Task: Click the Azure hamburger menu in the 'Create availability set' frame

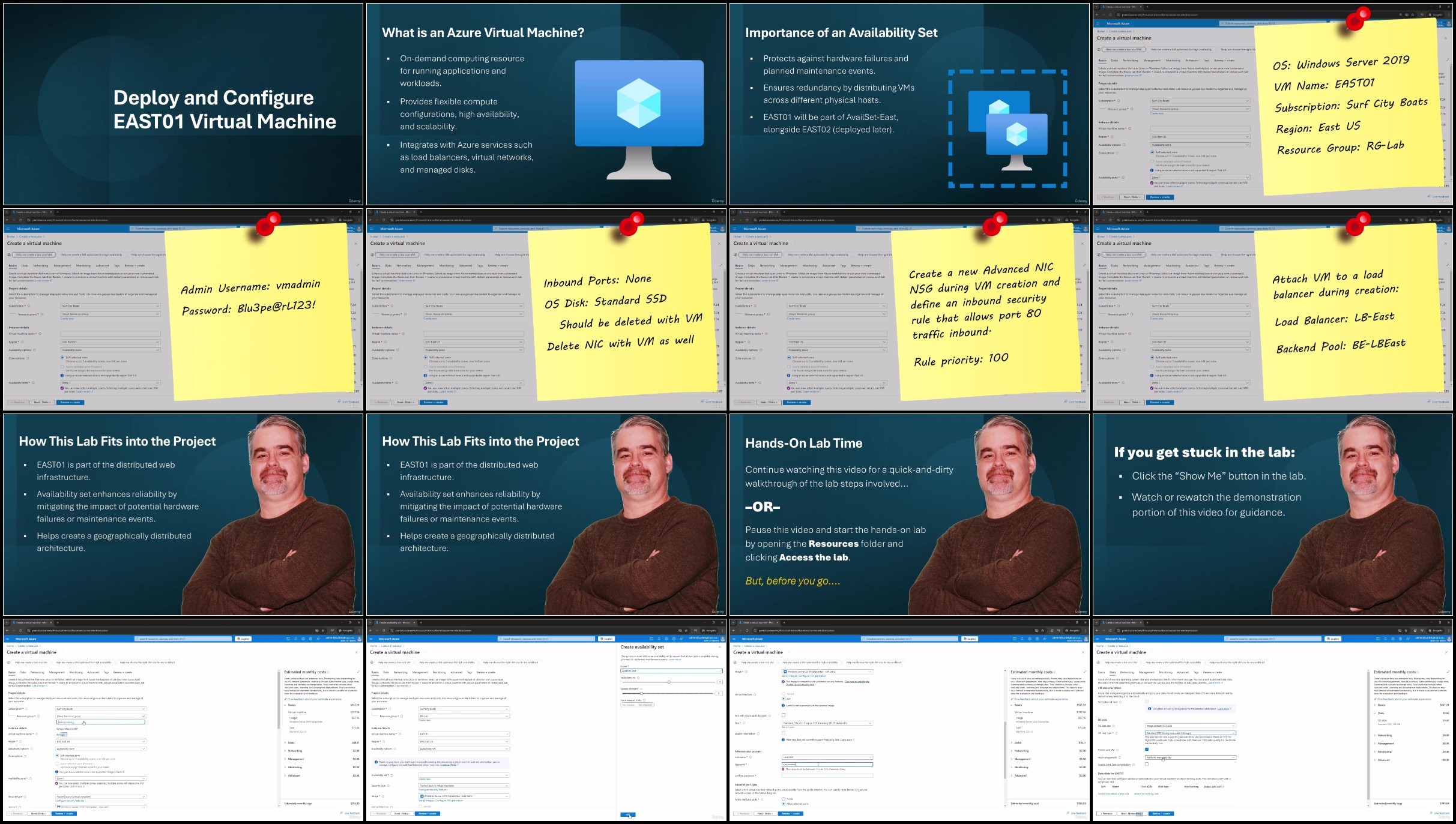Action: coord(370,639)
